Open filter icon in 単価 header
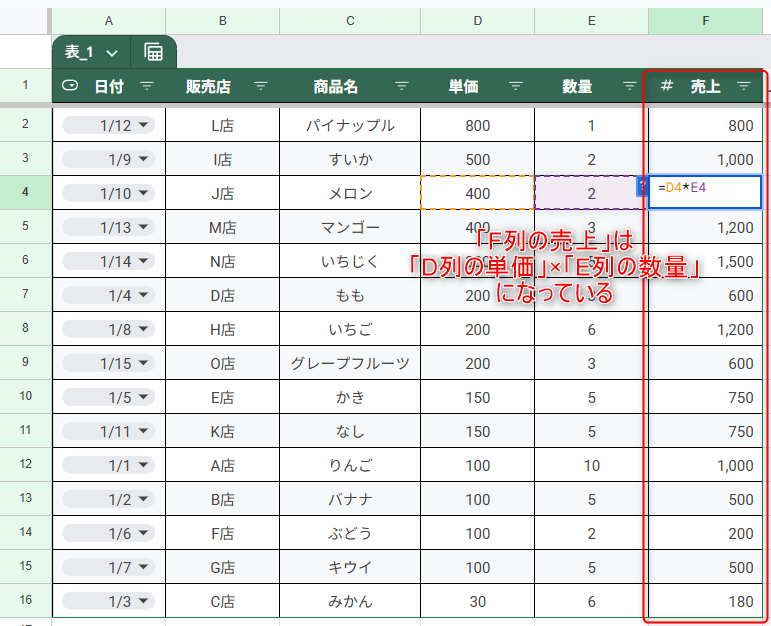This screenshot has height=626, width=771. point(516,87)
